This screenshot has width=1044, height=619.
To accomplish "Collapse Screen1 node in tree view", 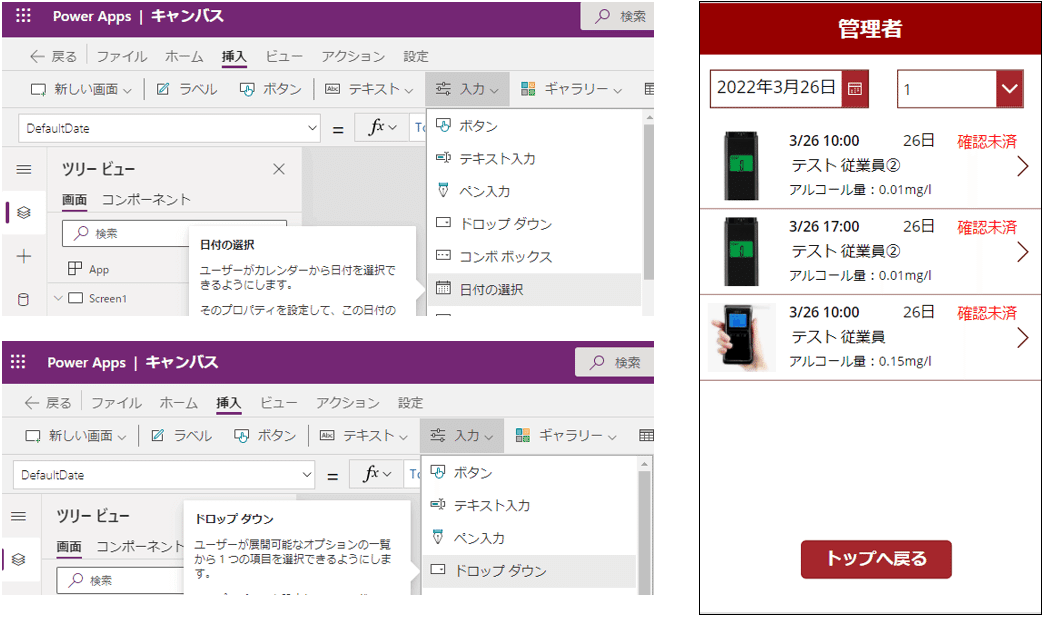I will [x=58, y=298].
